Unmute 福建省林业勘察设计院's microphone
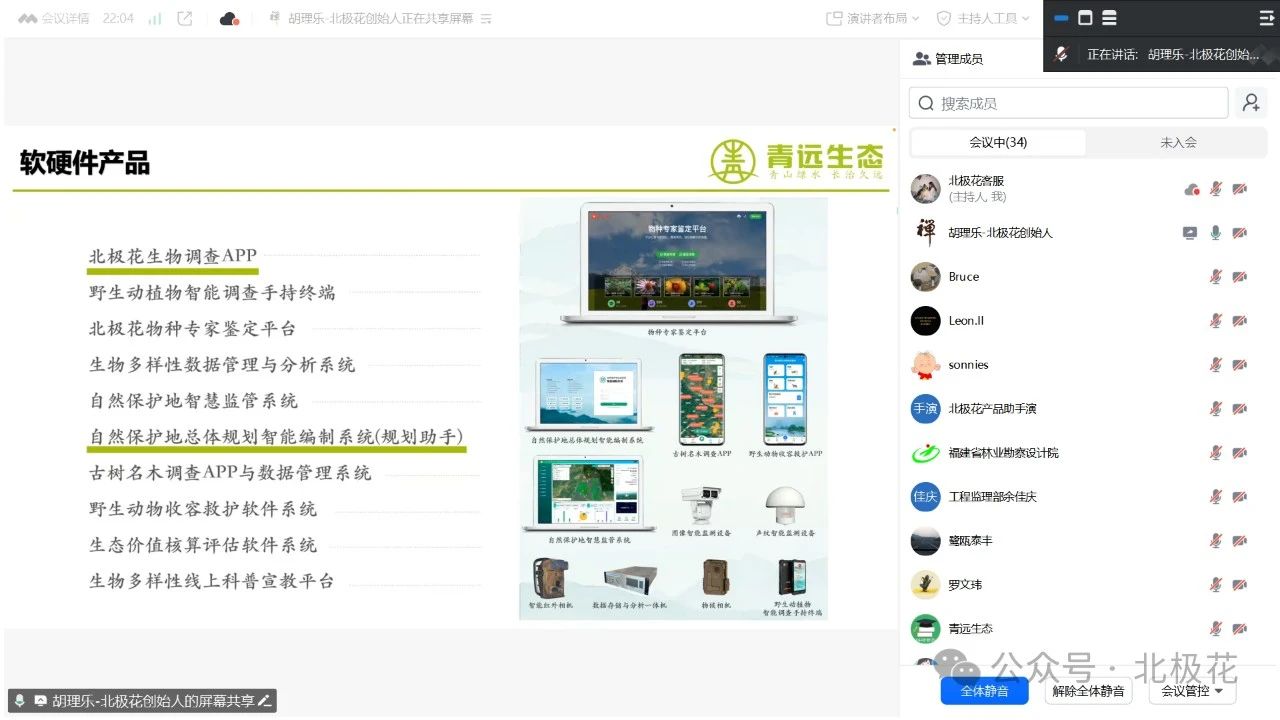This screenshot has width=1280, height=720. click(1216, 453)
